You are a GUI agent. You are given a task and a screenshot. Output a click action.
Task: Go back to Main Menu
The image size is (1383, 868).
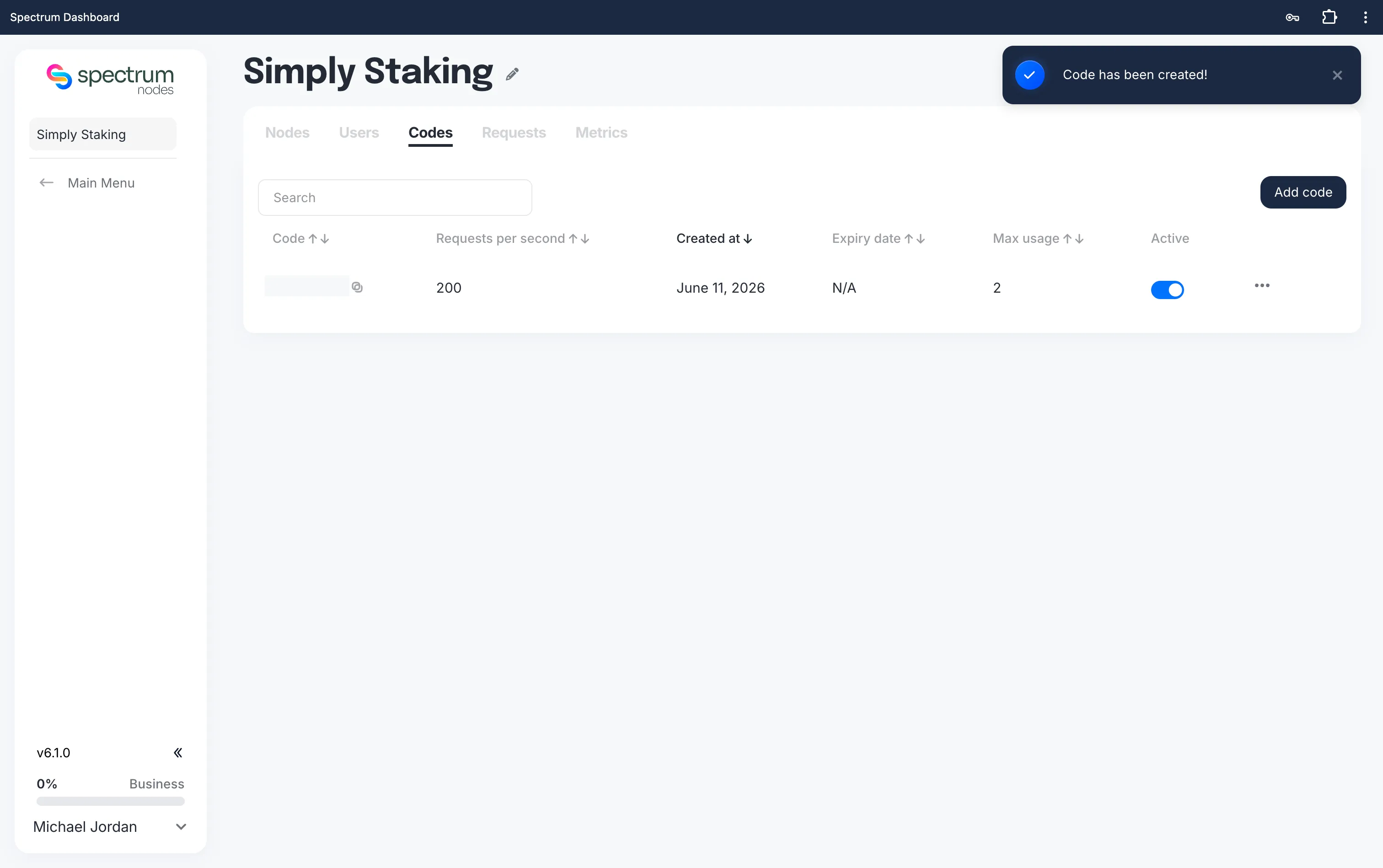pyautogui.click(x=101, y=182)
